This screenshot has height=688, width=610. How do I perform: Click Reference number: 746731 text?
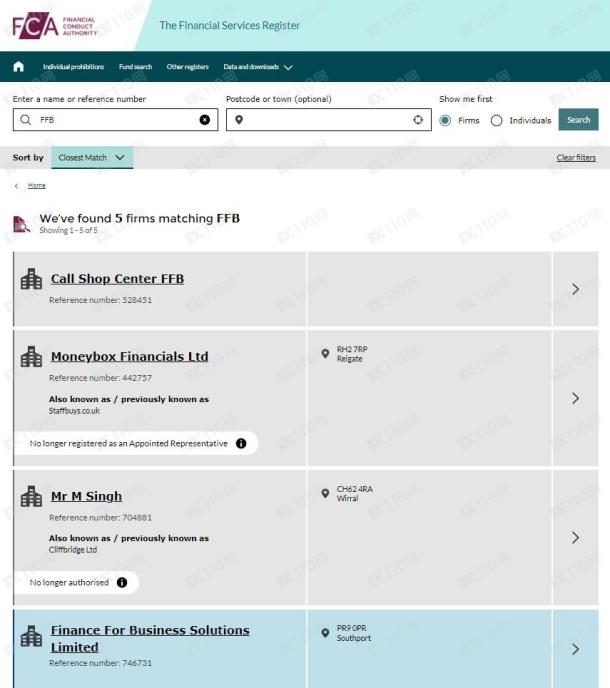coord(100,663)
